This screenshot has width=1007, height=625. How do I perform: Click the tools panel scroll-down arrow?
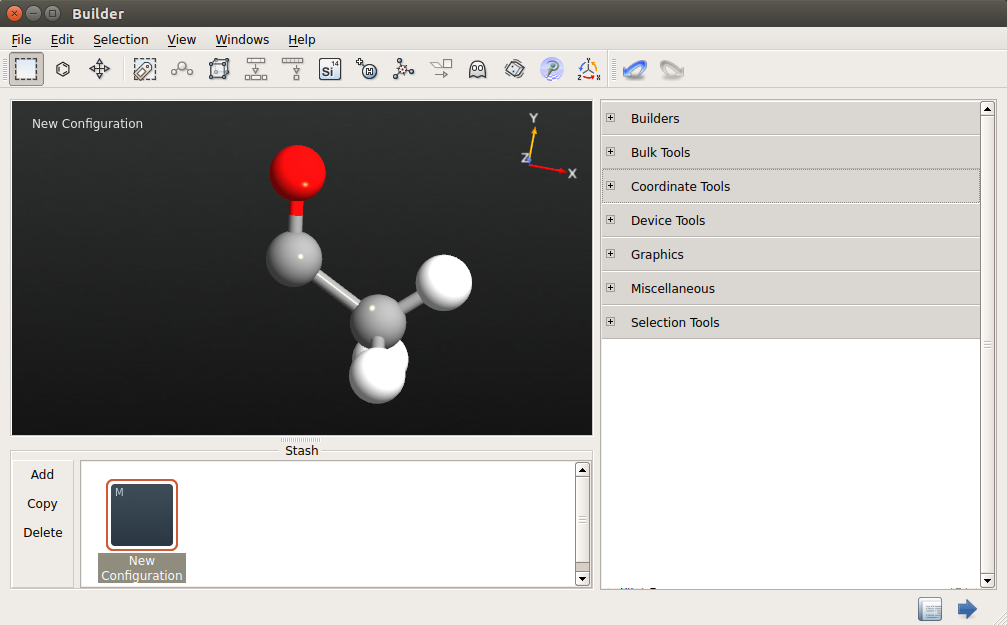click(988, 581)
